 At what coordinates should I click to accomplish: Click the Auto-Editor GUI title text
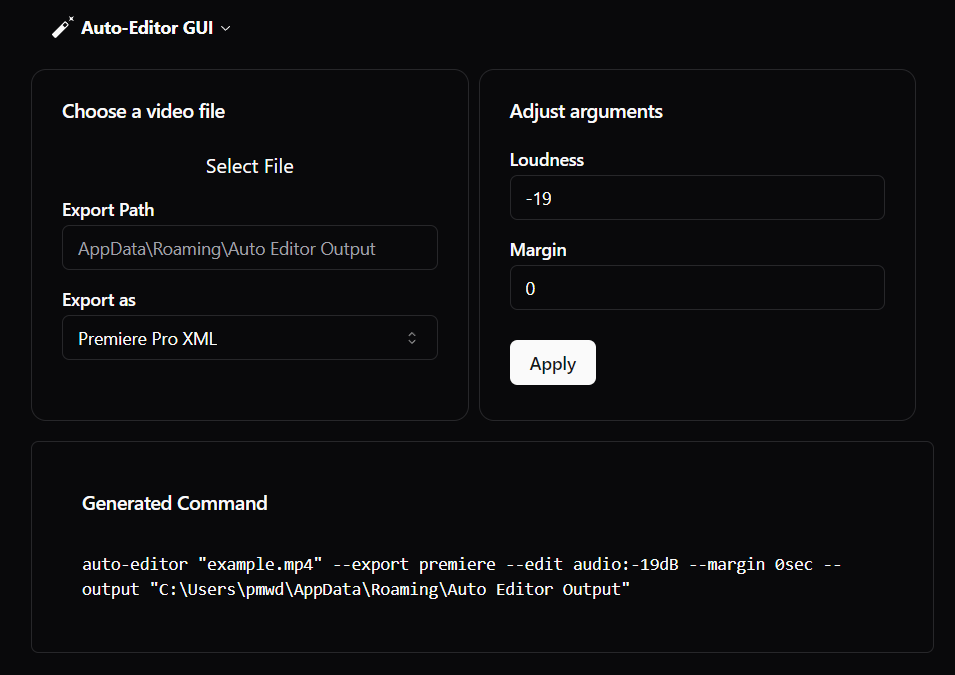pyautogui.click(x=147, y=28)
